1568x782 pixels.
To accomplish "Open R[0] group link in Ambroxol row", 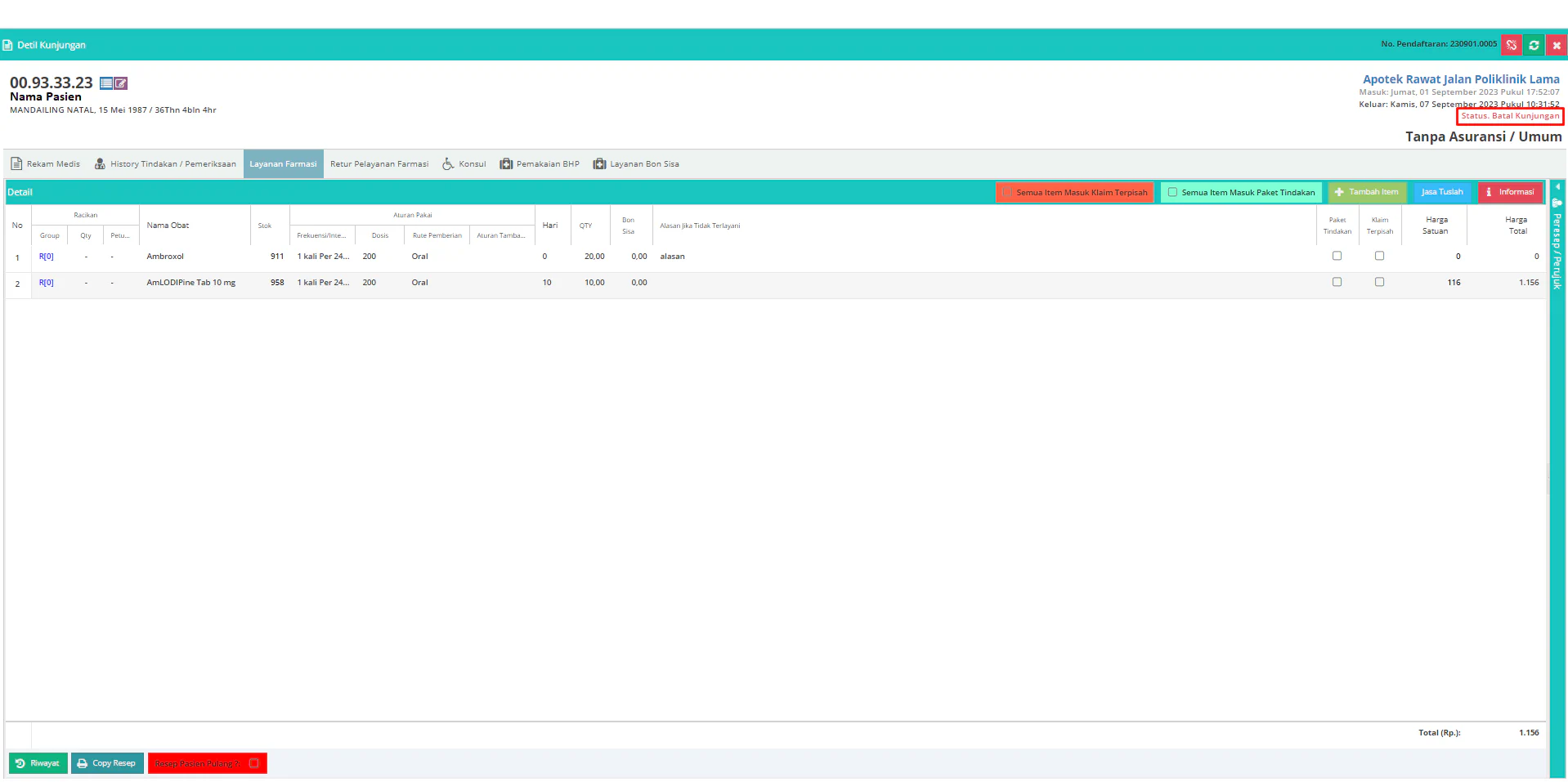I will point(47,257).
